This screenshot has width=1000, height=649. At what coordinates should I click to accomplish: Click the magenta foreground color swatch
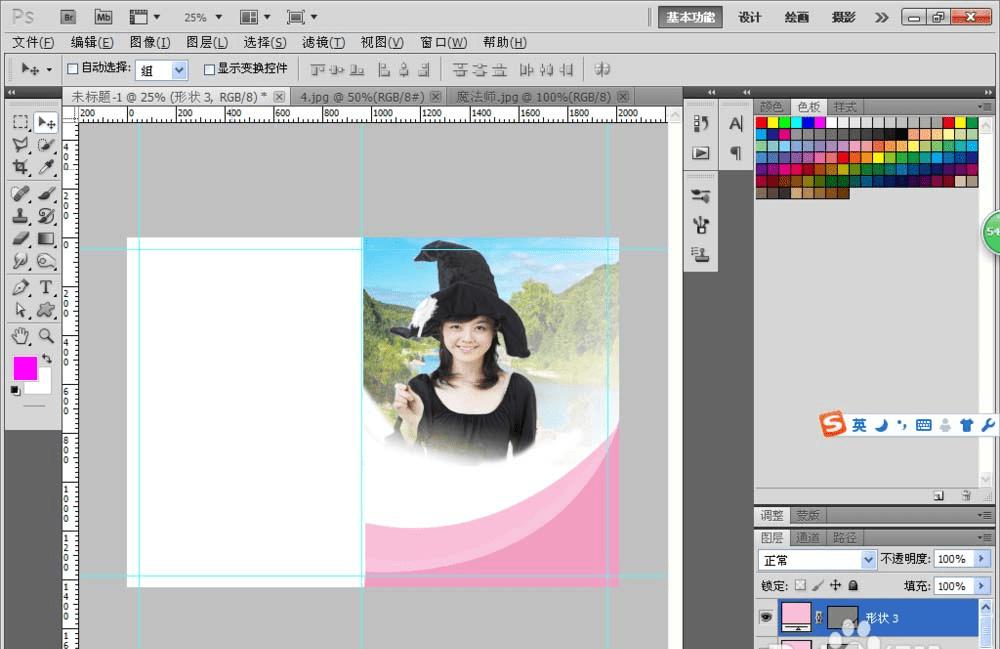point(25,368)
